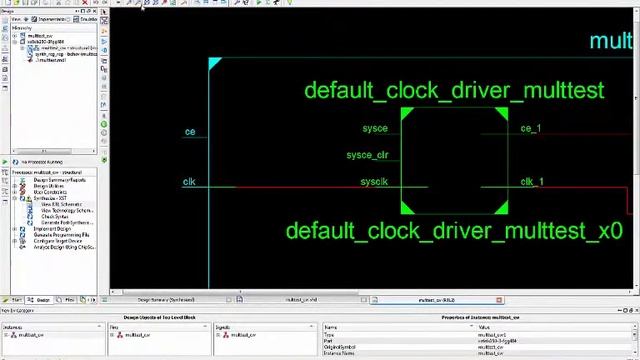Expand the User Constraints process group
Image resolution: width=640 pixels, height=360 pixels.
[15, 192]
